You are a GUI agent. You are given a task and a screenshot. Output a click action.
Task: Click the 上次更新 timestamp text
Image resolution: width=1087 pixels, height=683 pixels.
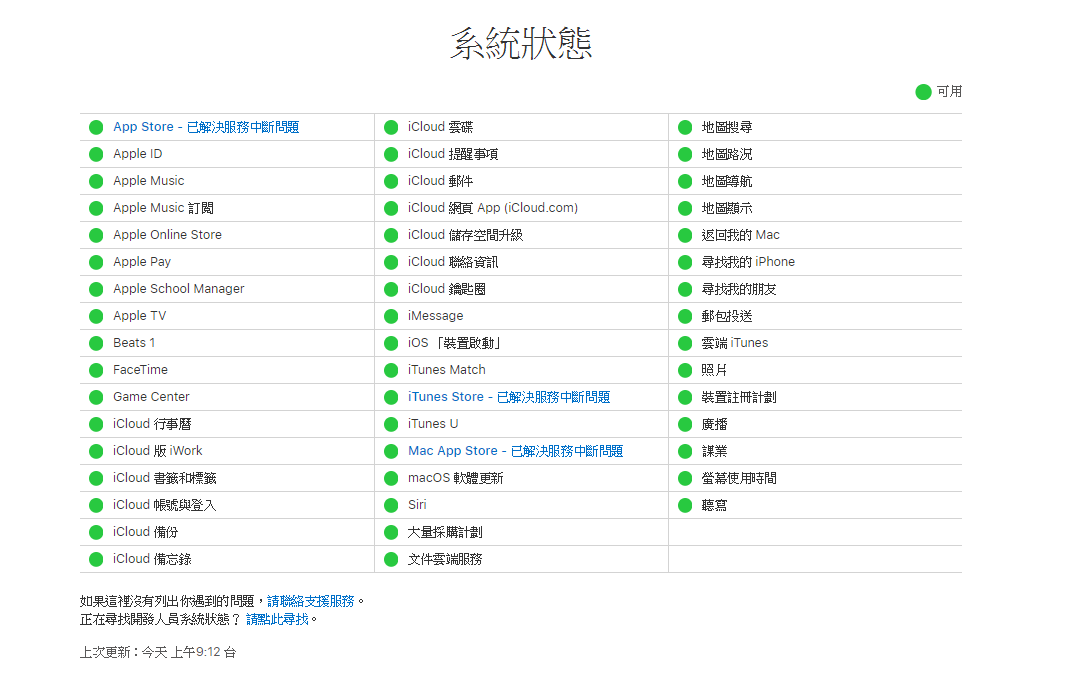(x=158, y=652)
